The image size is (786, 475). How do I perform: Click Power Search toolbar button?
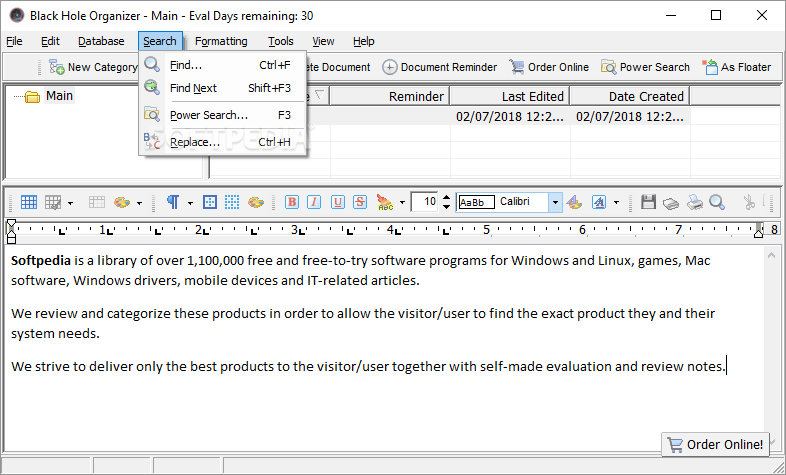pos(646,67)
